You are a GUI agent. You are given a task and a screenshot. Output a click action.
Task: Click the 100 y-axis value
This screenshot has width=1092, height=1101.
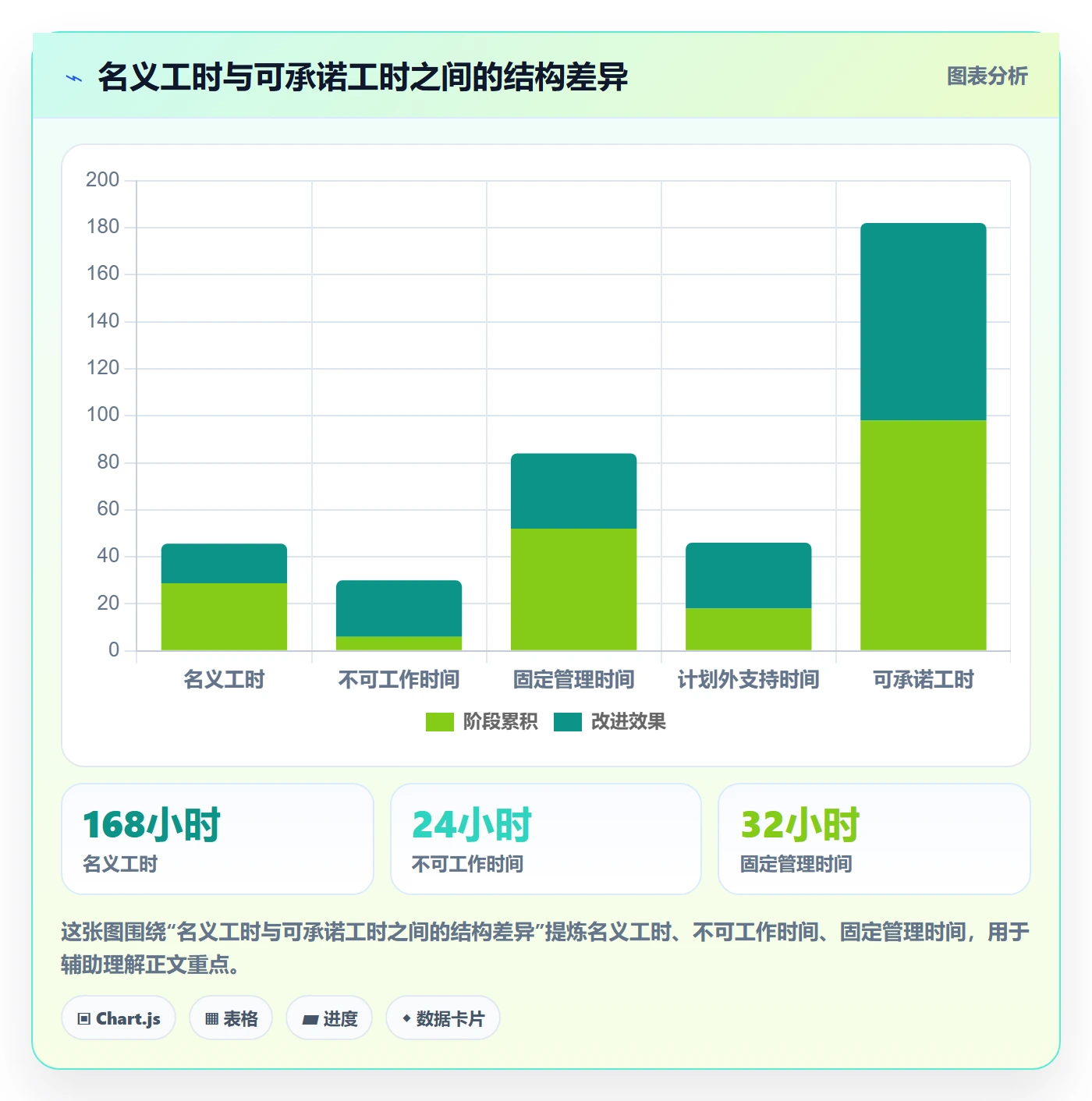[102, 415]
